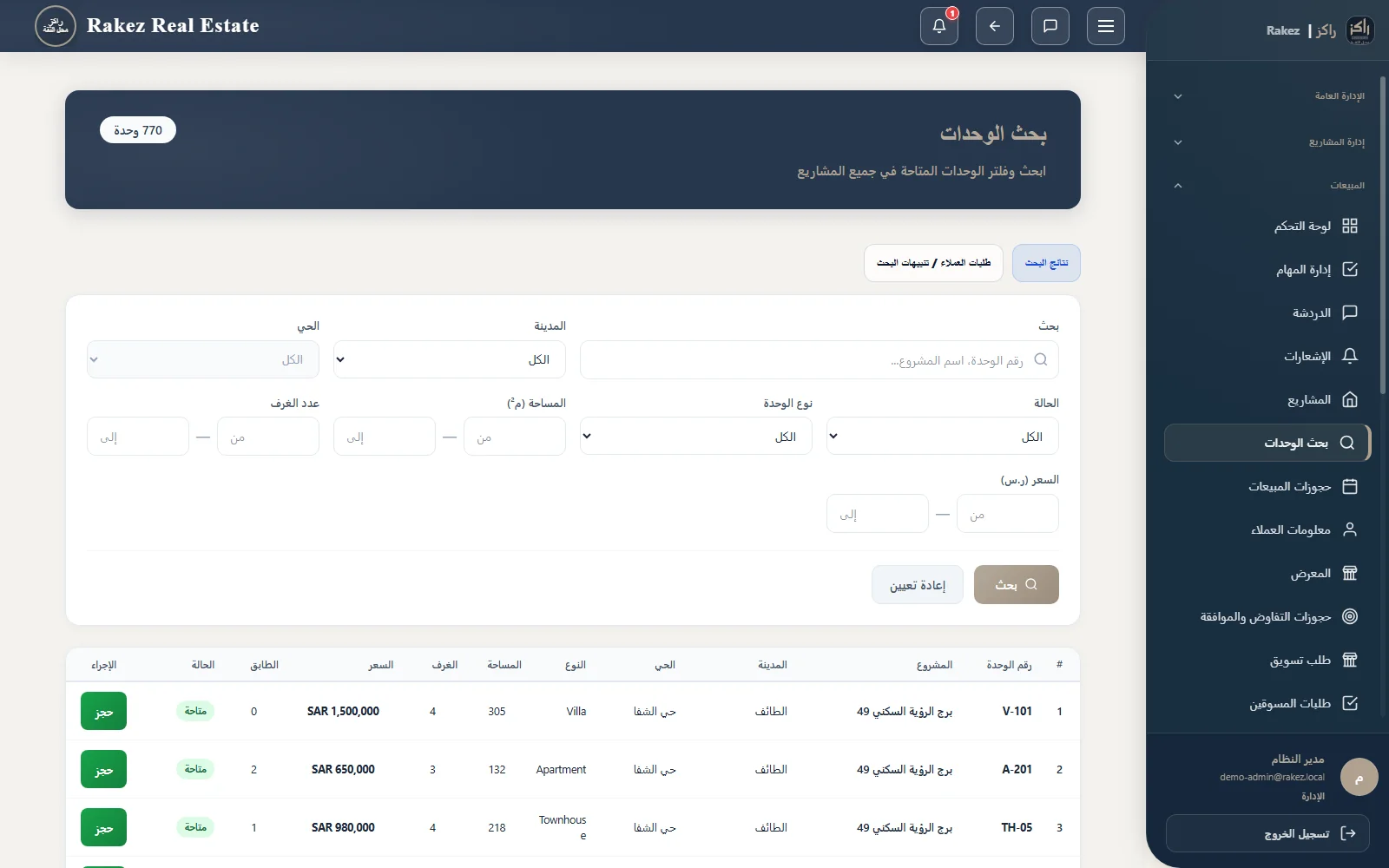Click the unit search text field
Image resolution: width=1389 pixels, height=868 pixels.
point(820,359)
